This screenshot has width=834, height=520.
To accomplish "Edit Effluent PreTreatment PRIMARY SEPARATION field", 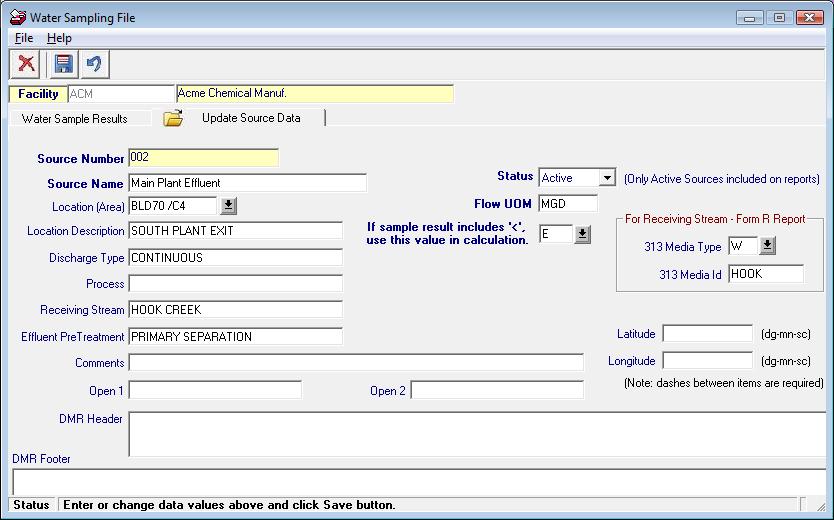I will (236, 337).
